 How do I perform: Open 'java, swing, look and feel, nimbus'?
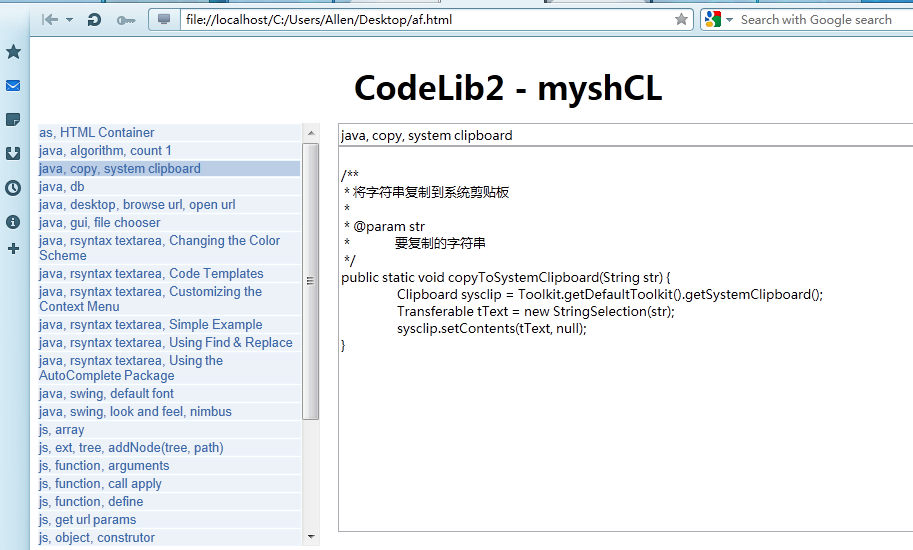tap(169, 412)
